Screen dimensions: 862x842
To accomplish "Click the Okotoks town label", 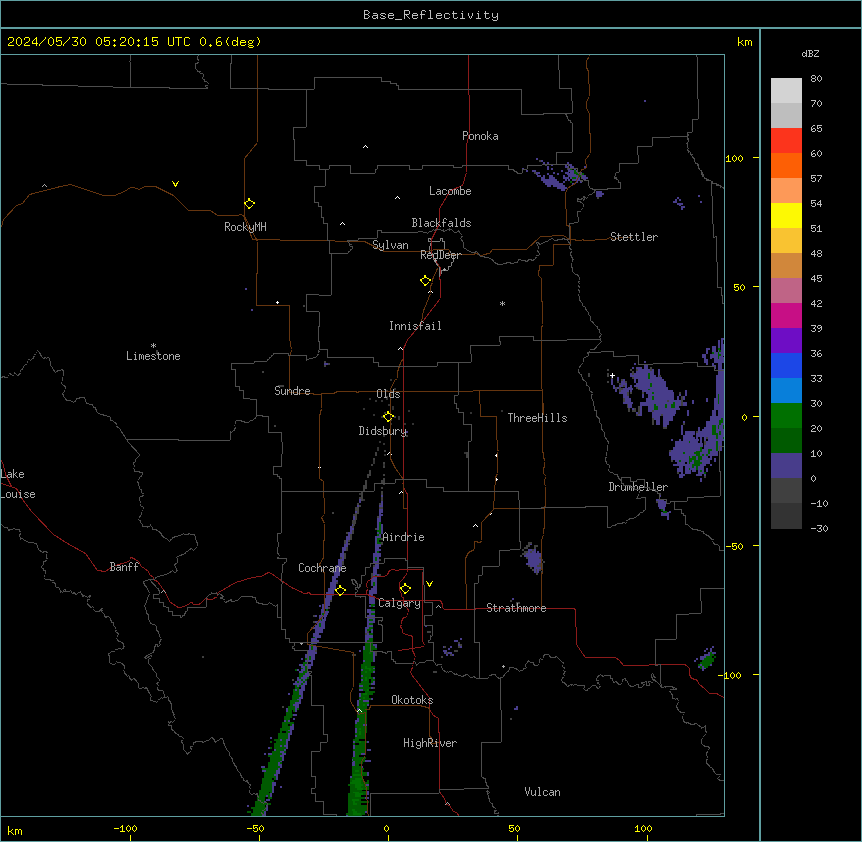I will click(x=412, y=700).
